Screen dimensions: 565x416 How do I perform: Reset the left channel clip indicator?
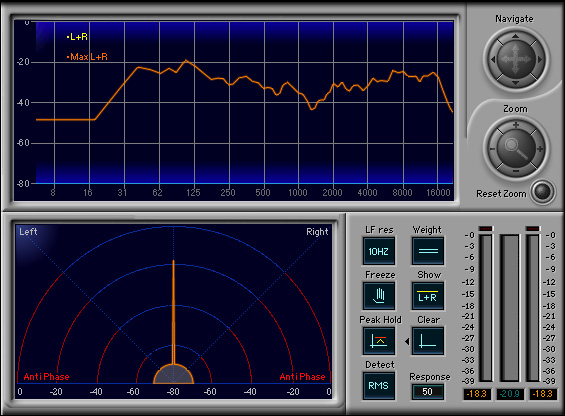point(486,229)
